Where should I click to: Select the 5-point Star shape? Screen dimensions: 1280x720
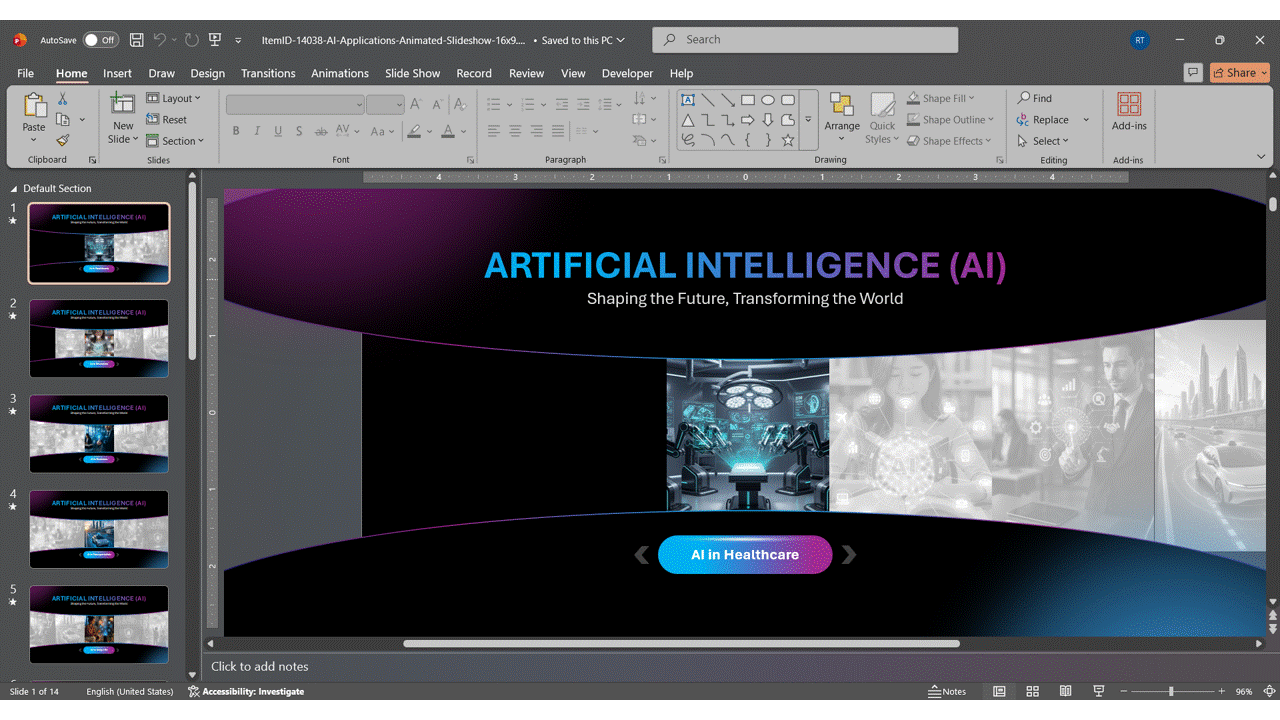[x=788, y=140]
